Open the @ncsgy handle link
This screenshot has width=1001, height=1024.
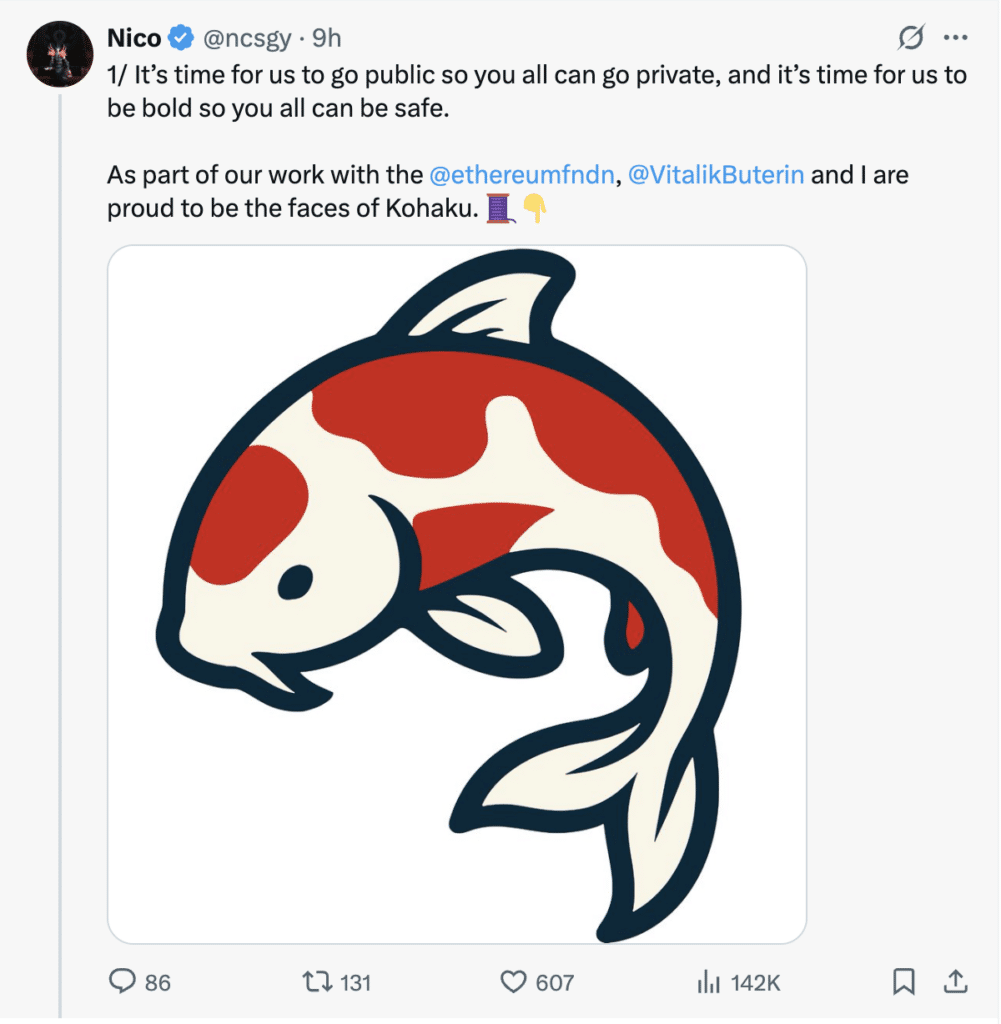[x=248, y=39]
